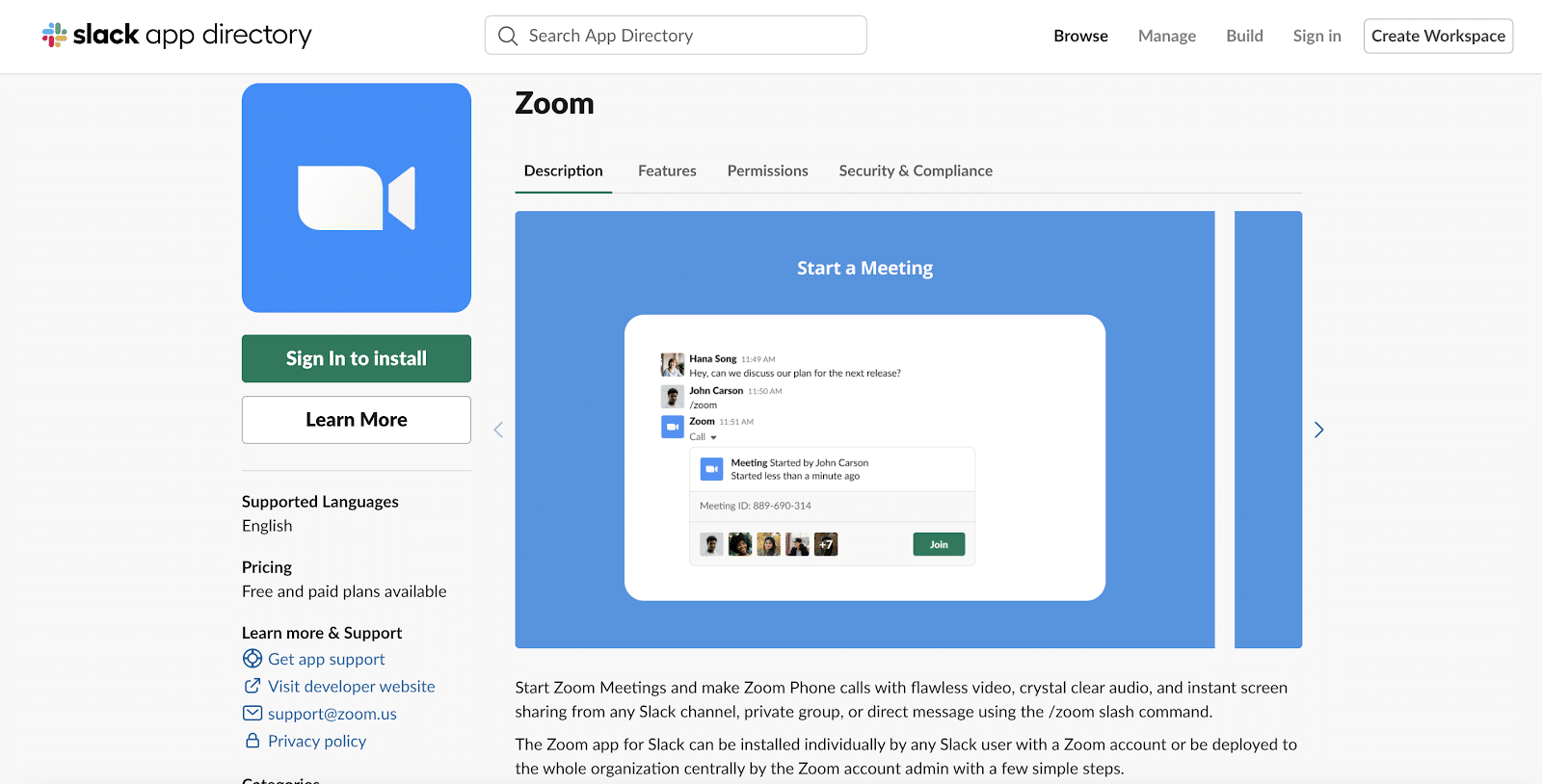Click the "Zoom" app title heading

coord(555,103)
